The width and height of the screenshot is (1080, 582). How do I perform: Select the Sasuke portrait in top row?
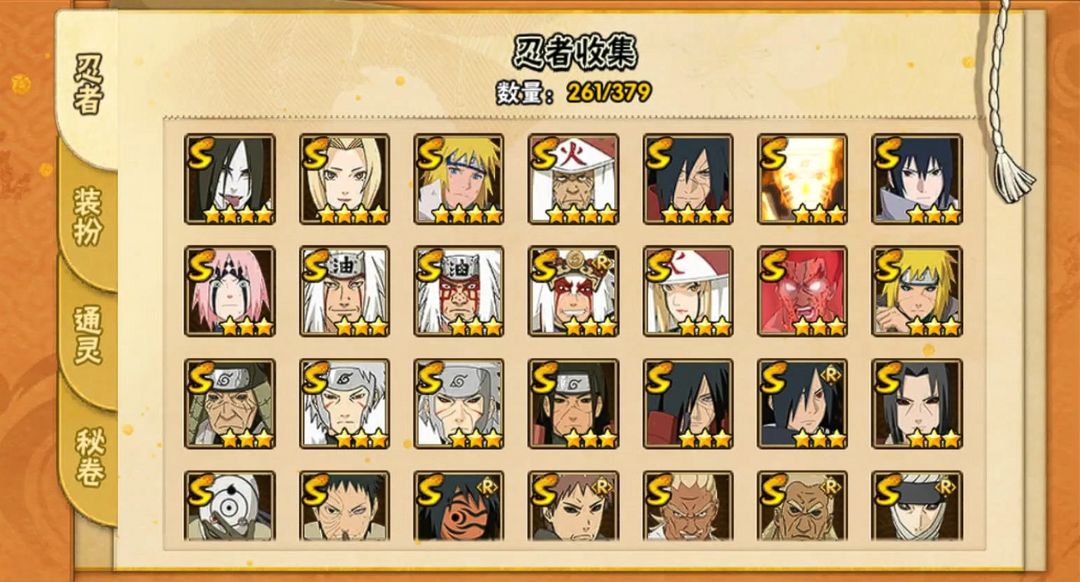[x=917, y=179]
